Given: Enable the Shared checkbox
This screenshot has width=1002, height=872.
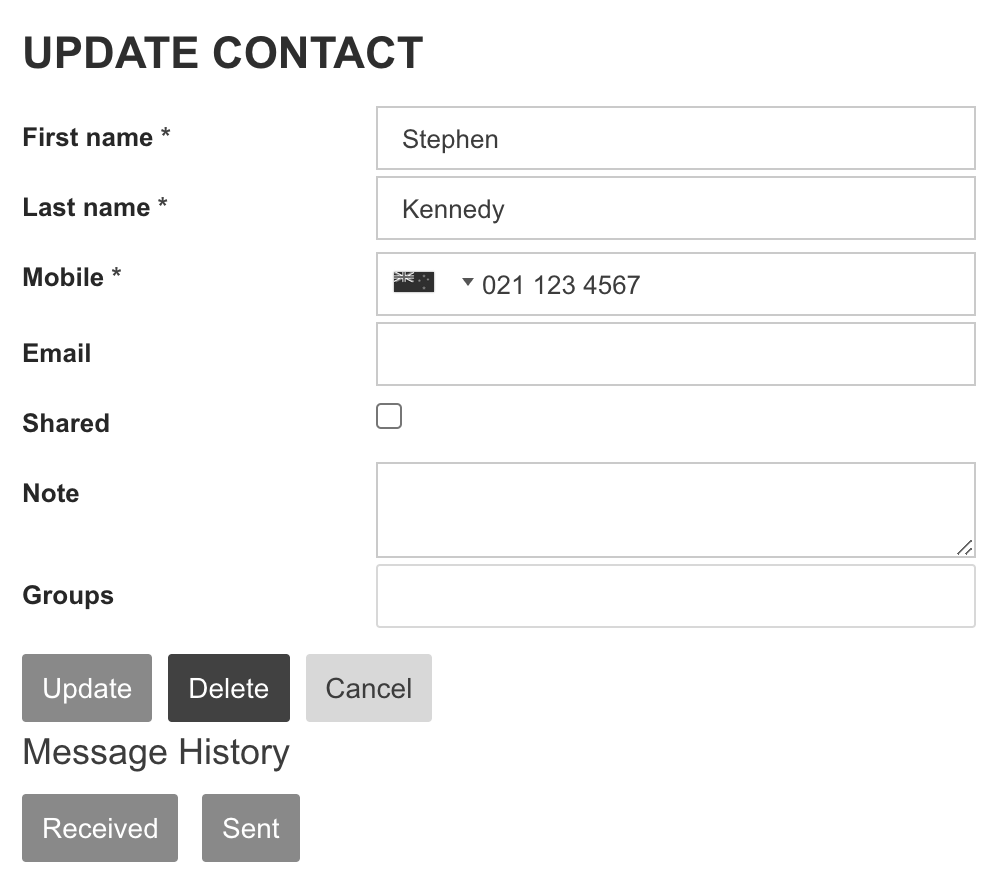Looking at the screenshot, I should pyautogui.click(x=389, y=416).
